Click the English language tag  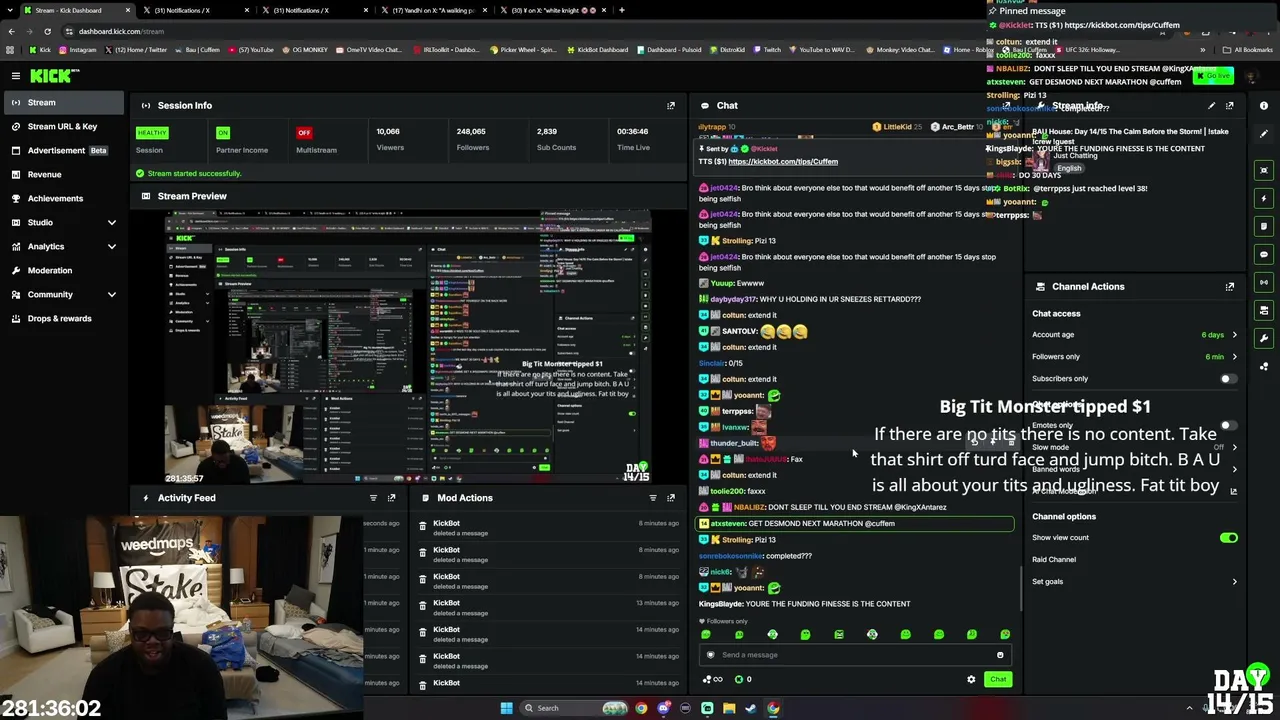pyautogui.click(x=1069, y=168)
